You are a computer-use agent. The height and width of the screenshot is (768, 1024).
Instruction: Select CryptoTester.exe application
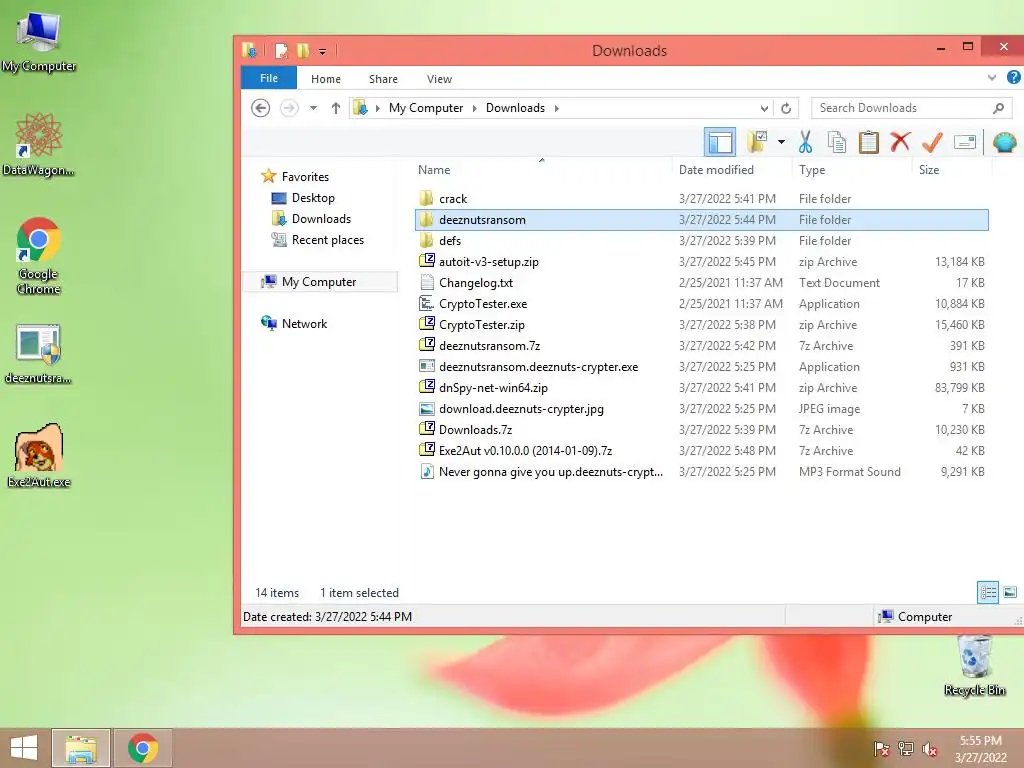coord(701,304)
